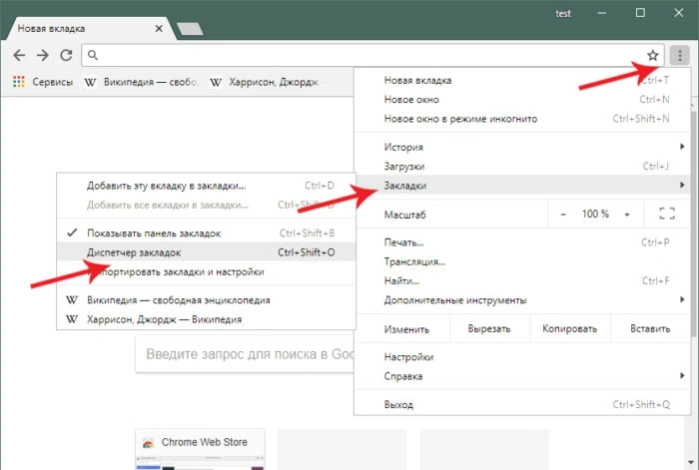The image size is (699, 470).
Task: Select Новое окно menu item
Action: coord(523,99)
